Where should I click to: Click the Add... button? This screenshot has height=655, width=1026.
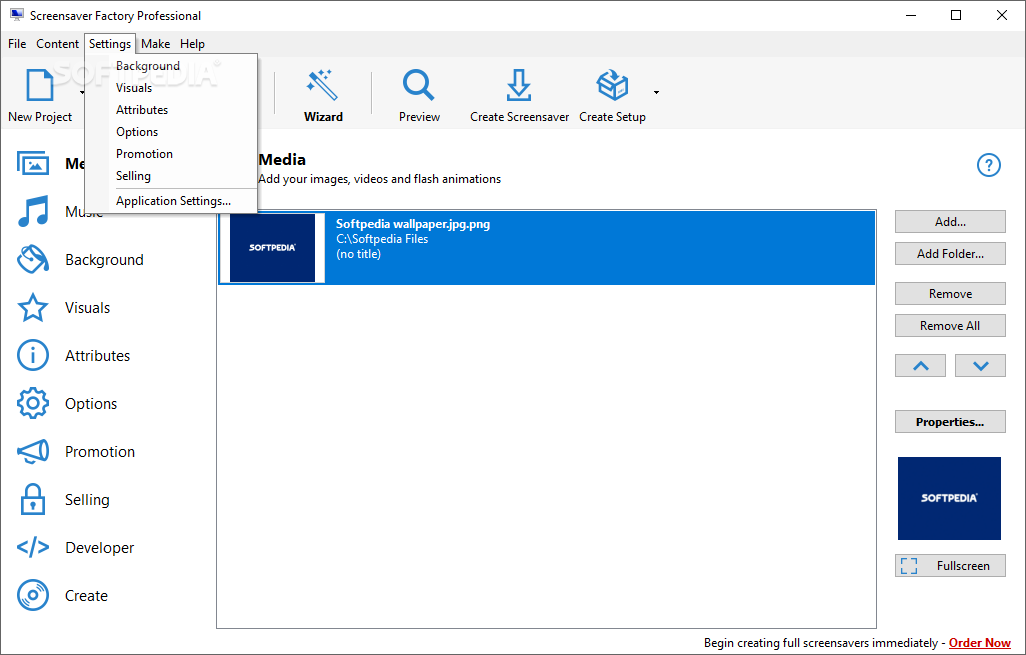pyautogui.click(x=950, y=222)
